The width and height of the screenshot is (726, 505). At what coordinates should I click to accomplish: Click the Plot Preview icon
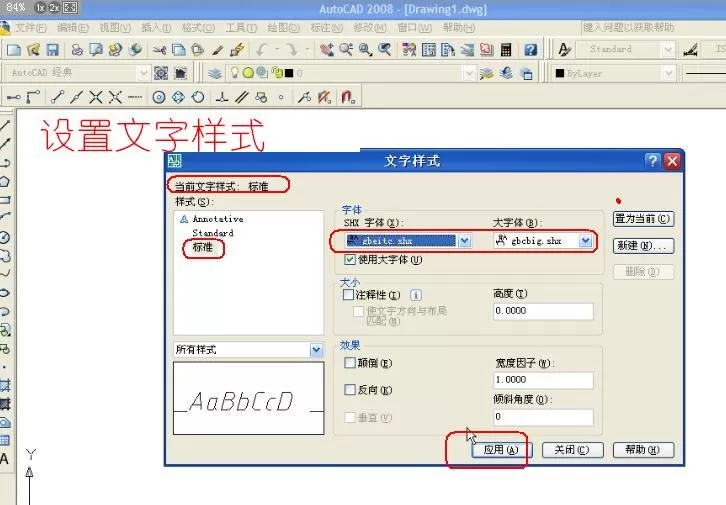pyautogui.click(x=96, y=50)
